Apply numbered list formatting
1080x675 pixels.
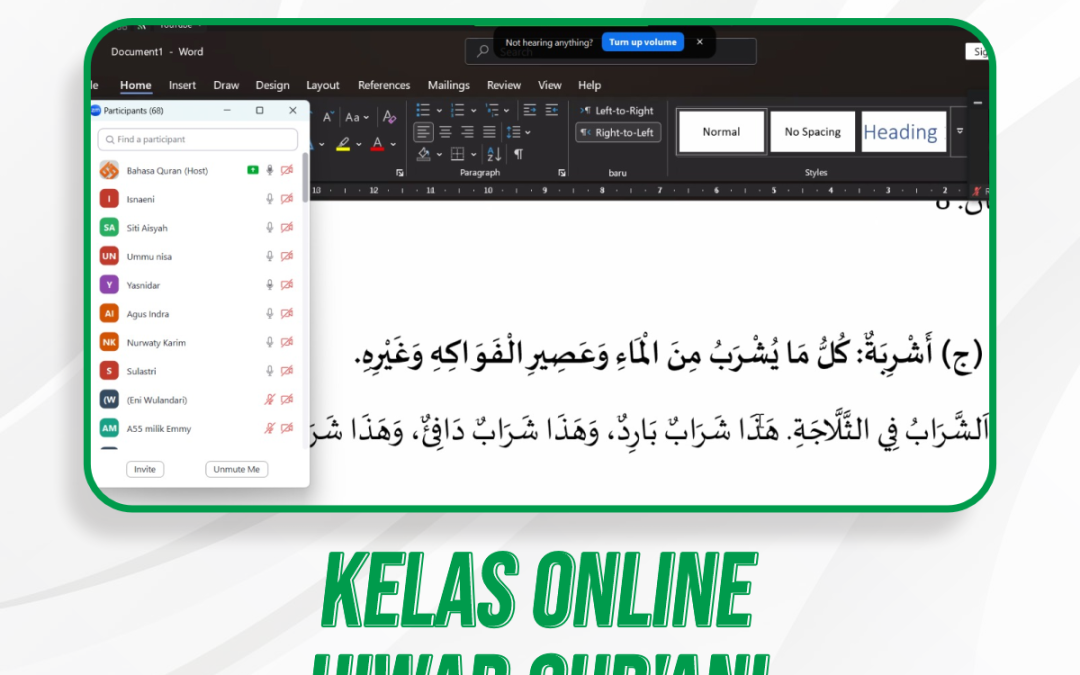457,110
